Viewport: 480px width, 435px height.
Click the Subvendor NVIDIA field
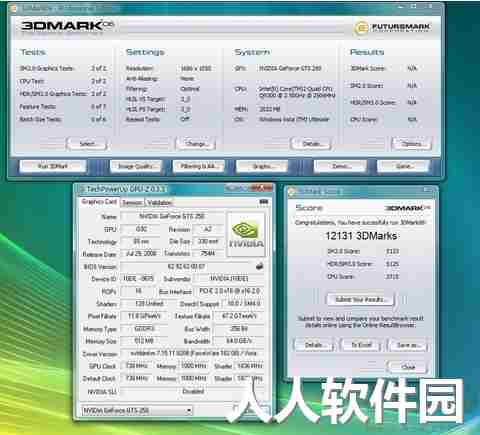point(229,278)
